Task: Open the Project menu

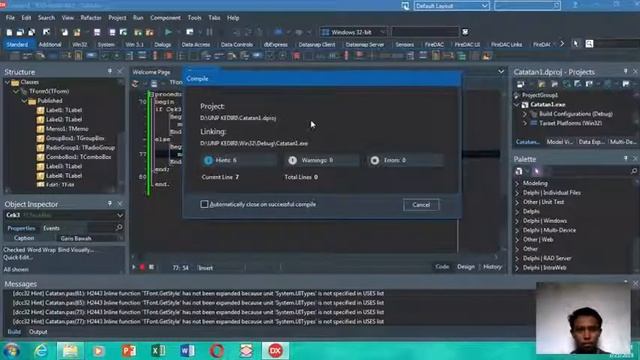Action: tap(117, 18)
